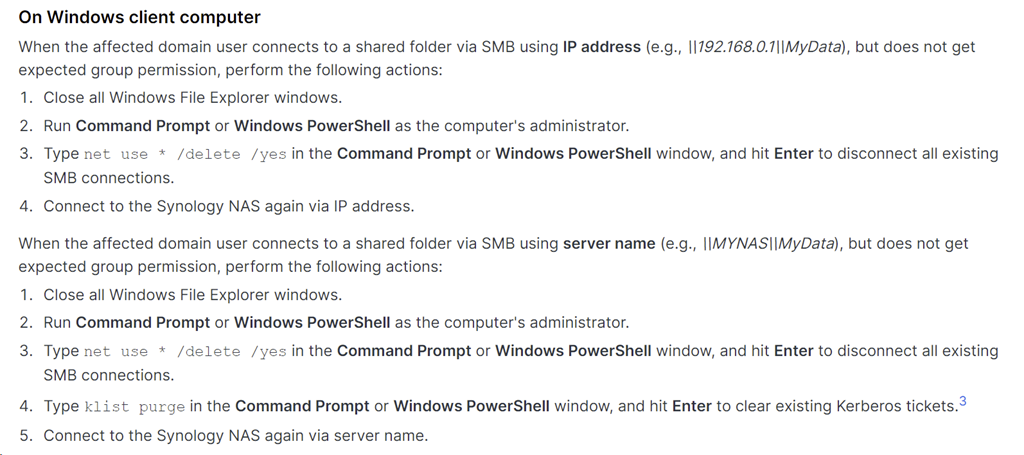
Task: Click the bold "IP address" in the first paragraph
Action: (x=601, y=47)
